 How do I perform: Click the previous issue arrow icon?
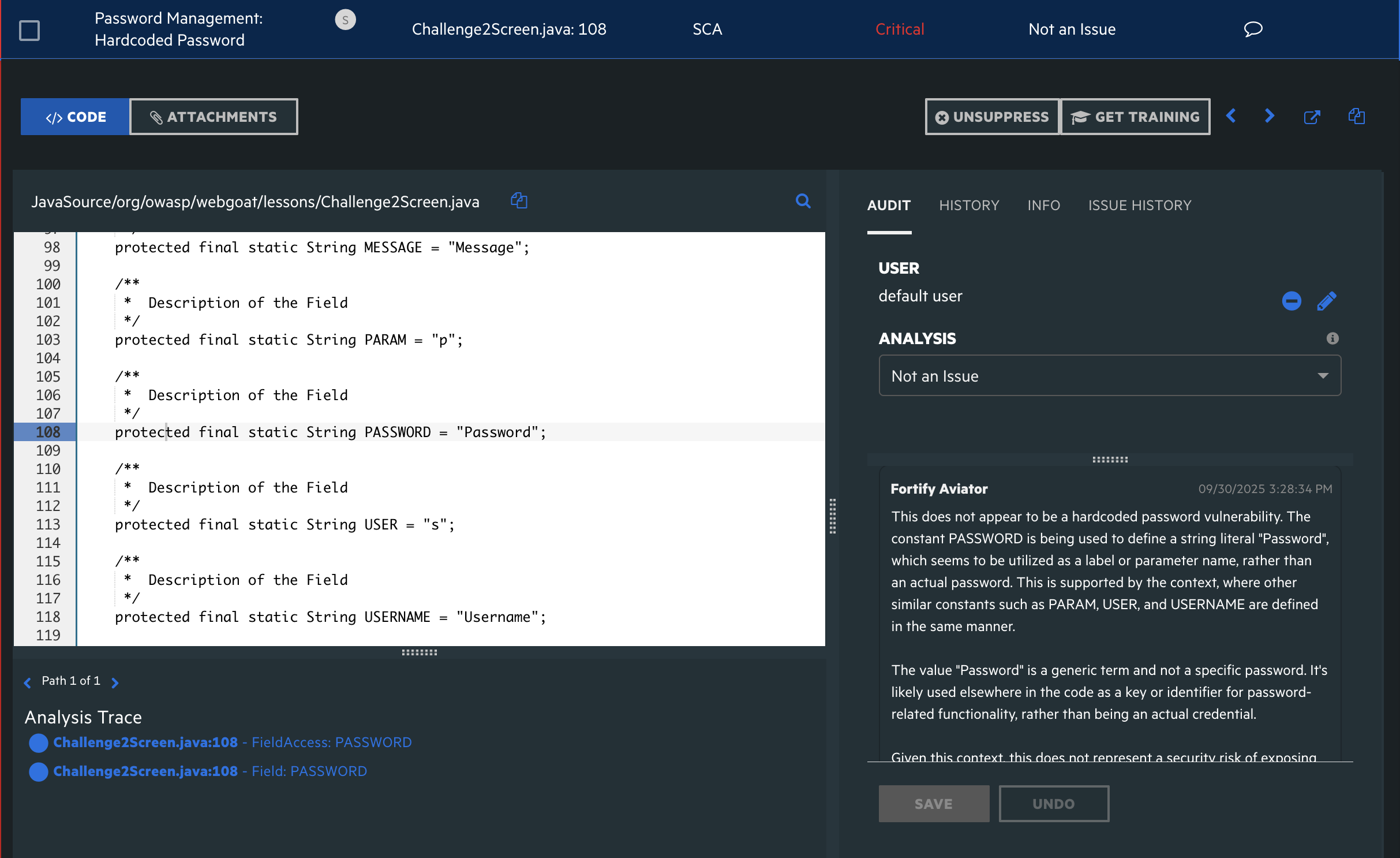click(1231, 116)
